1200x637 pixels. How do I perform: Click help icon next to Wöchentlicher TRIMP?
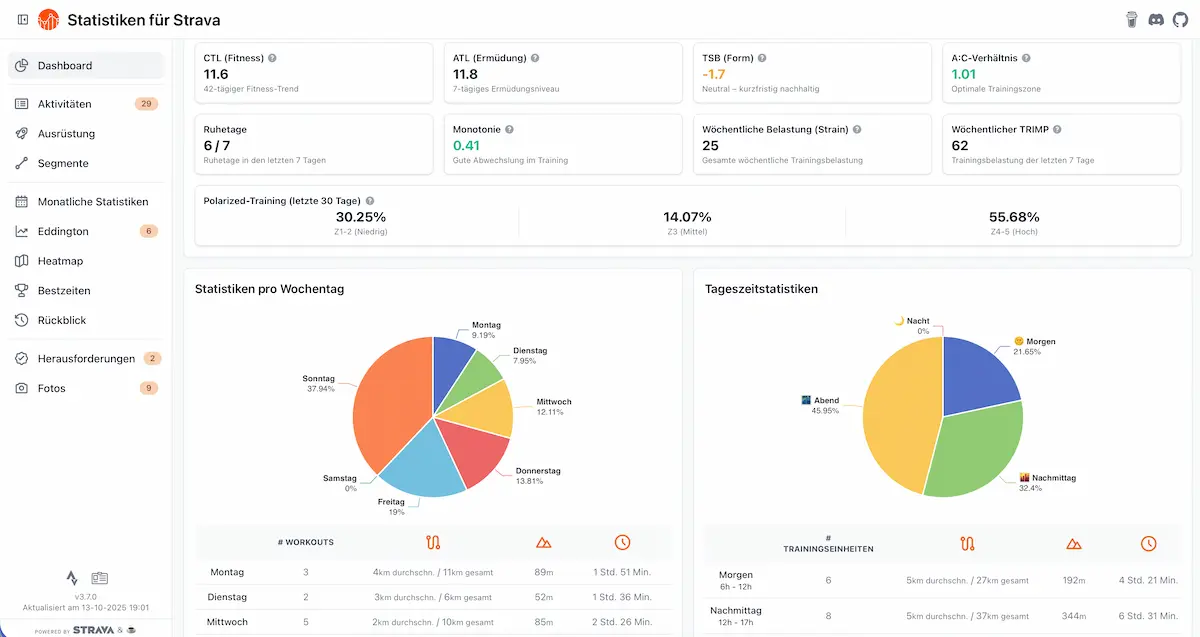click(1057, 130)
